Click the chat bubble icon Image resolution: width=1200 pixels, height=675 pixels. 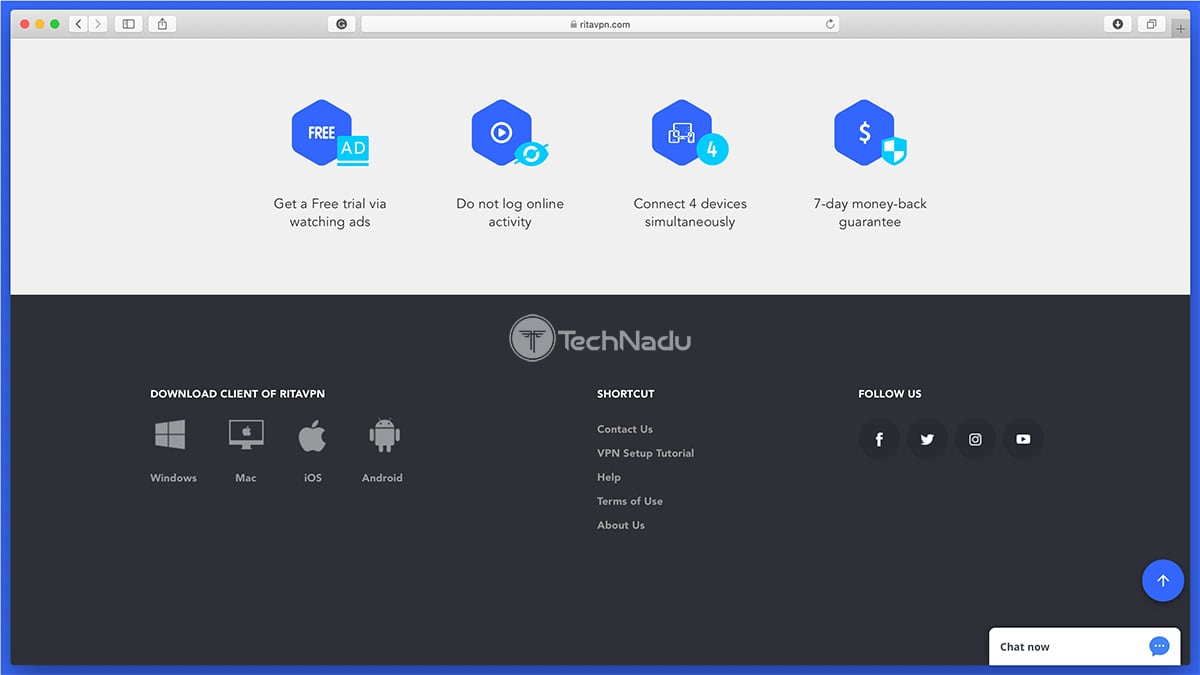pos(1159,646)
